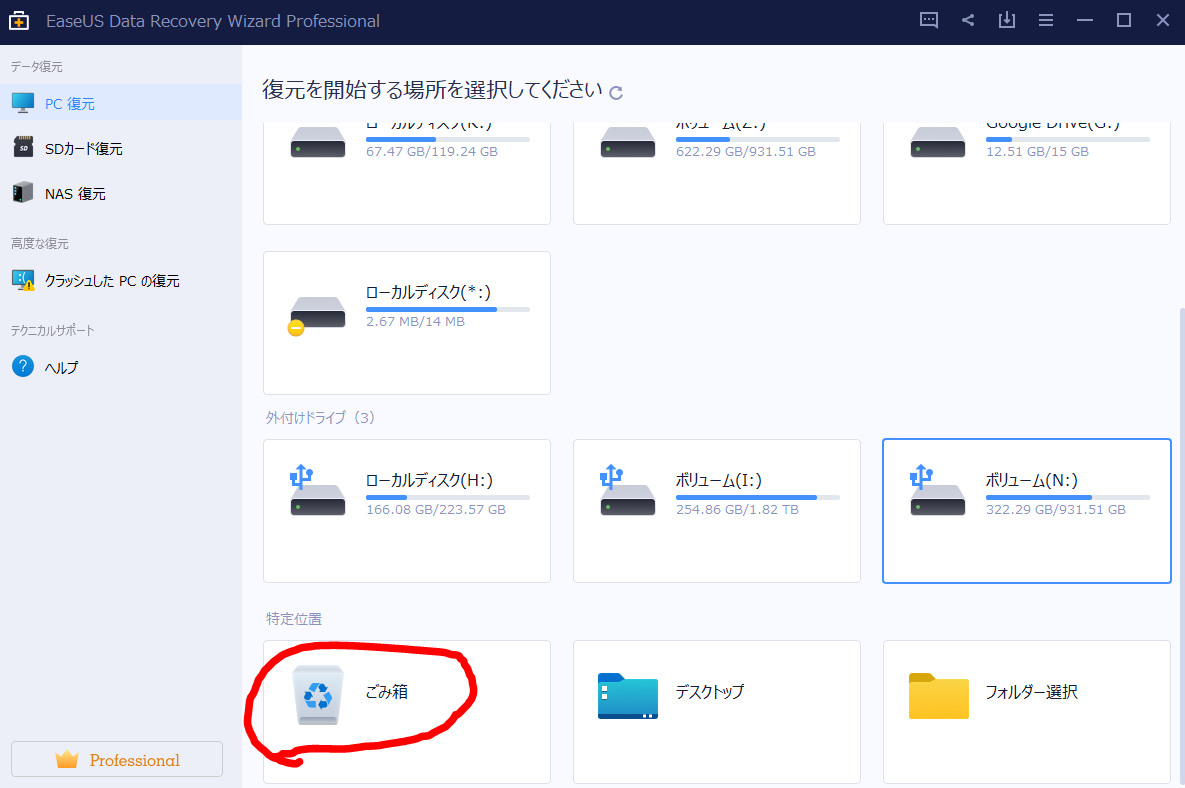Click the 特定位置 section label
Viewport: 1185px width, 788px height.
coord(294,619)
